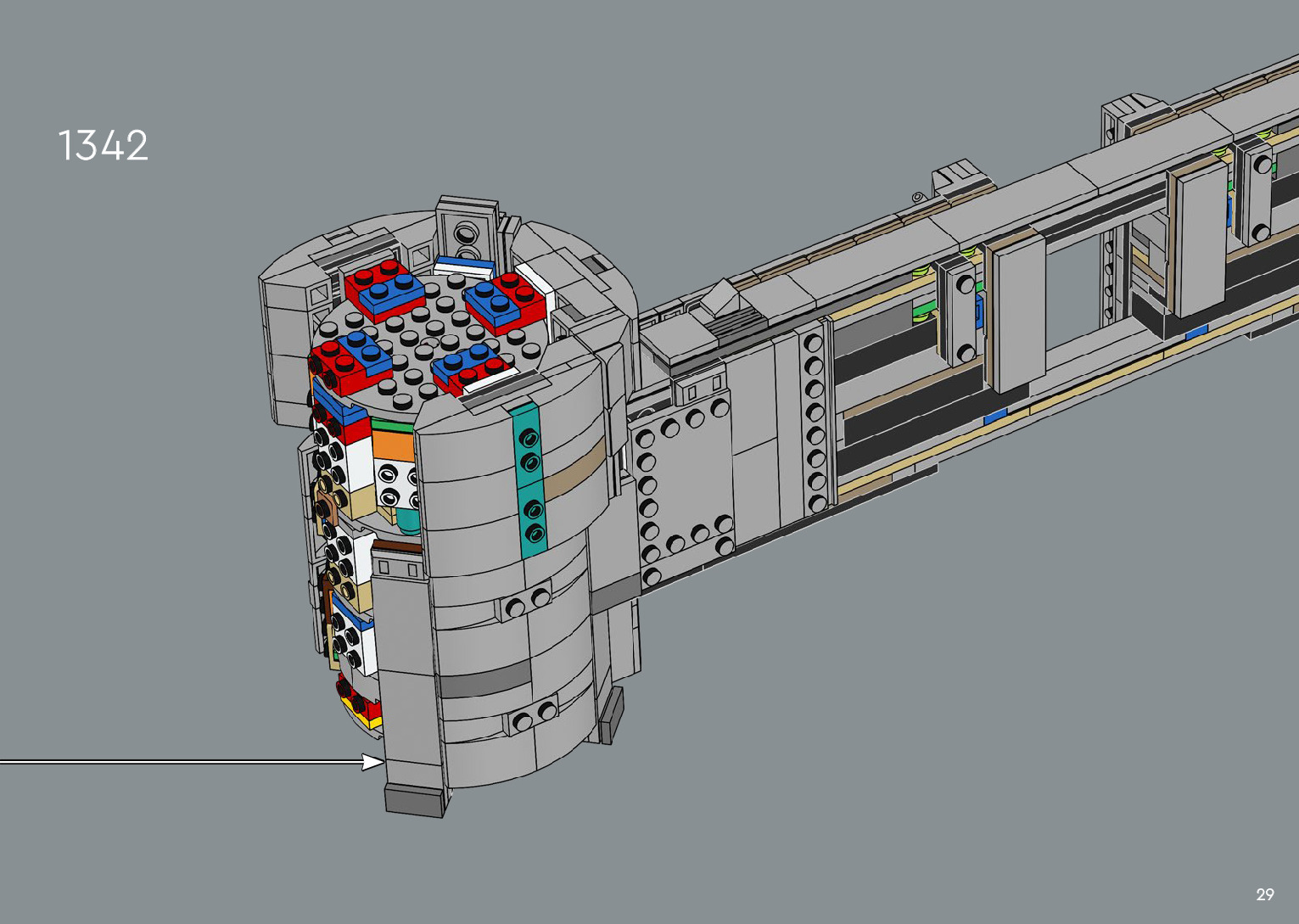Viewport: 1299px width, 924px height.
Task: Click the step number 1342
Action: tap(103, 145)
